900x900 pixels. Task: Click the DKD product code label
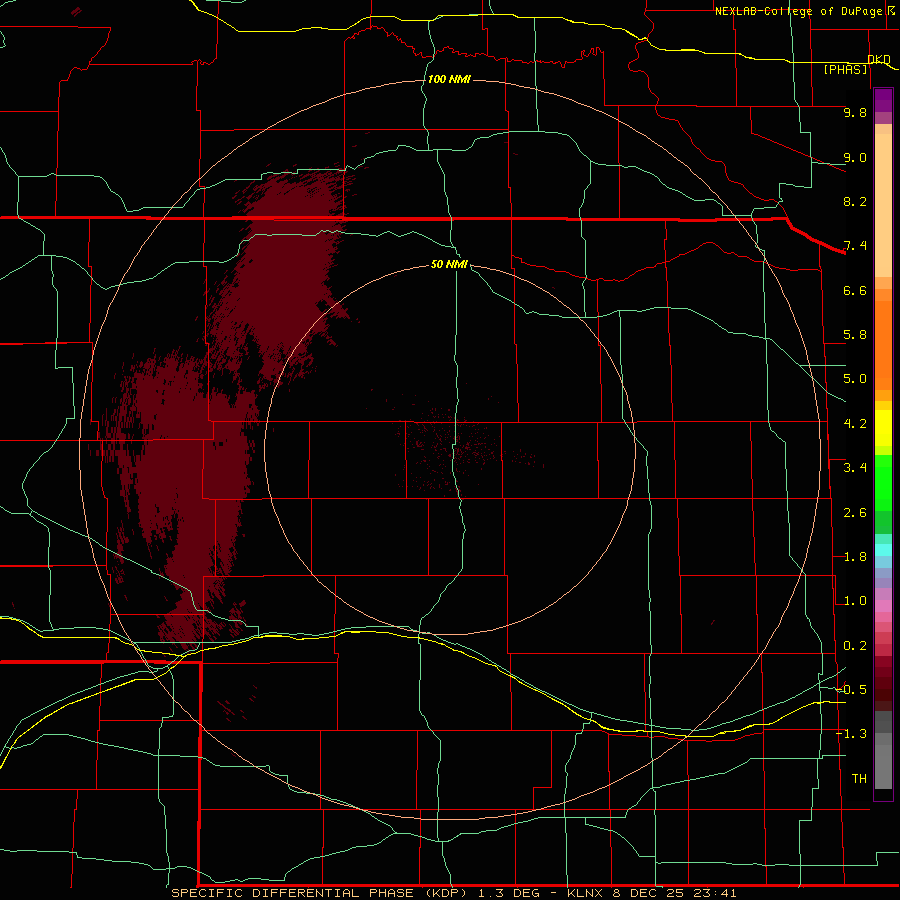point(879,59)
